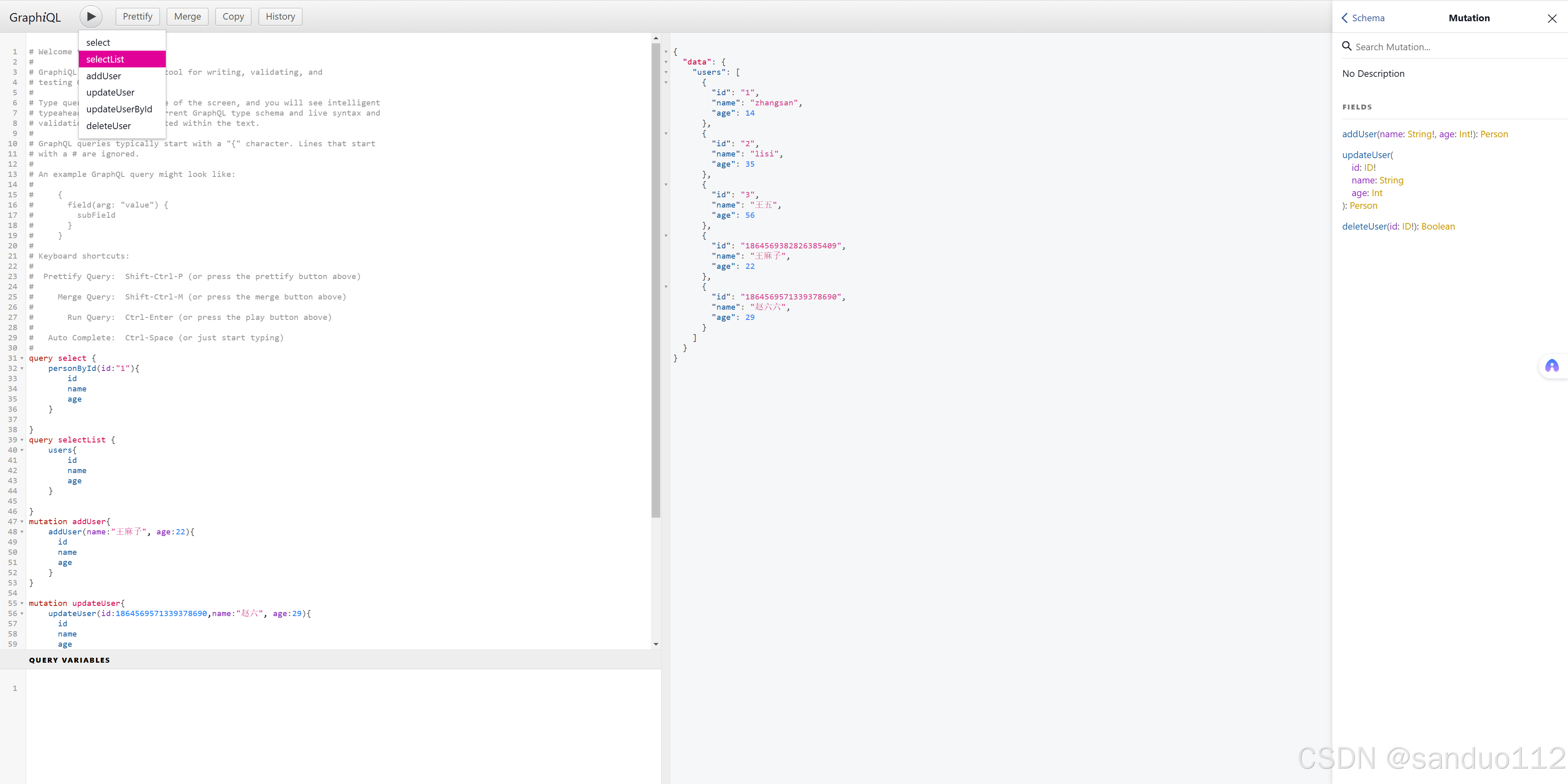The height and width of the screenshot is (784, 1568).
Task: Collapse 'query select' fold arrow at line 31
Action: 22,358
